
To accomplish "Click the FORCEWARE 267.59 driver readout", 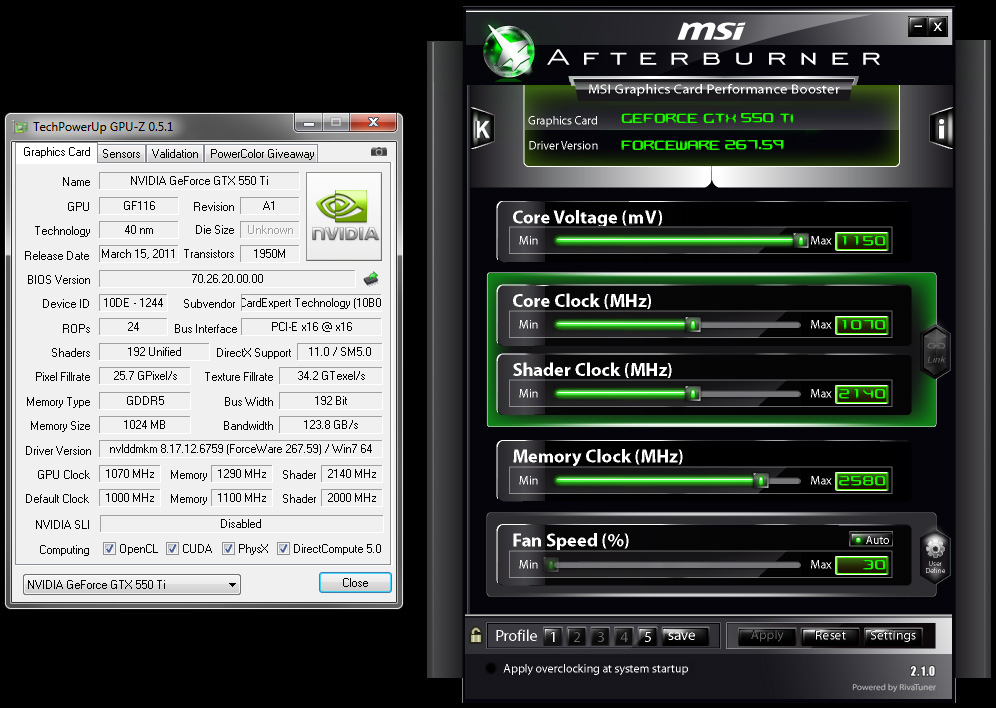I will click(x=702, y=145).
